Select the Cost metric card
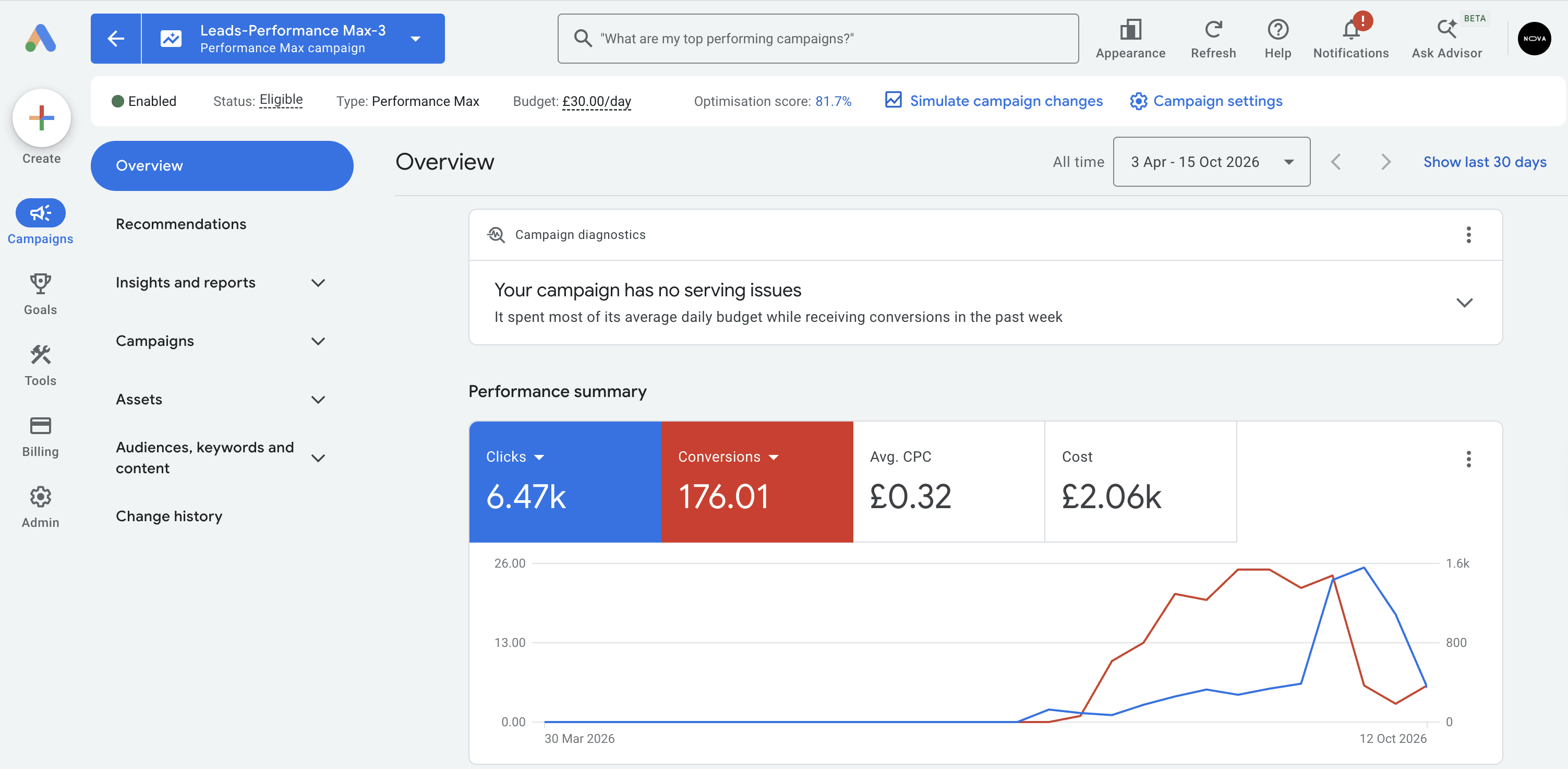This screenshot has height=769, width=1568. pyautogui.click(x=1140, y=482)
